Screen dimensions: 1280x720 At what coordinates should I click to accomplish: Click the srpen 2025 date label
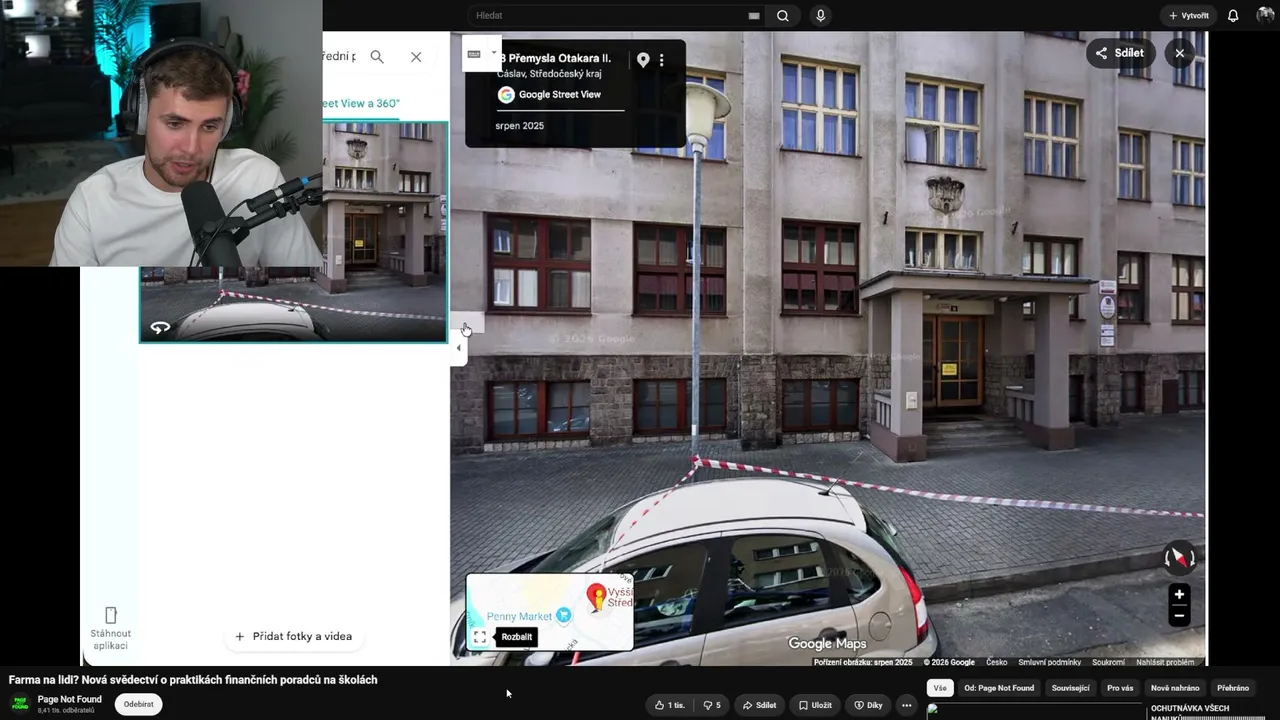520,126
